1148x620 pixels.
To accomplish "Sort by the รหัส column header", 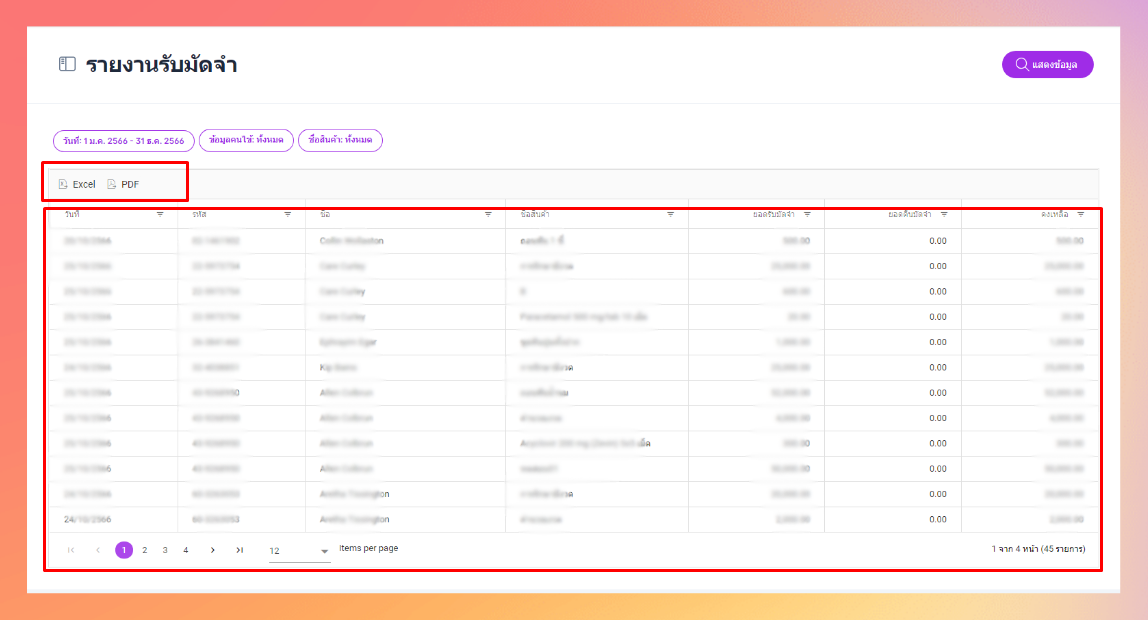I will pos(199,214).
